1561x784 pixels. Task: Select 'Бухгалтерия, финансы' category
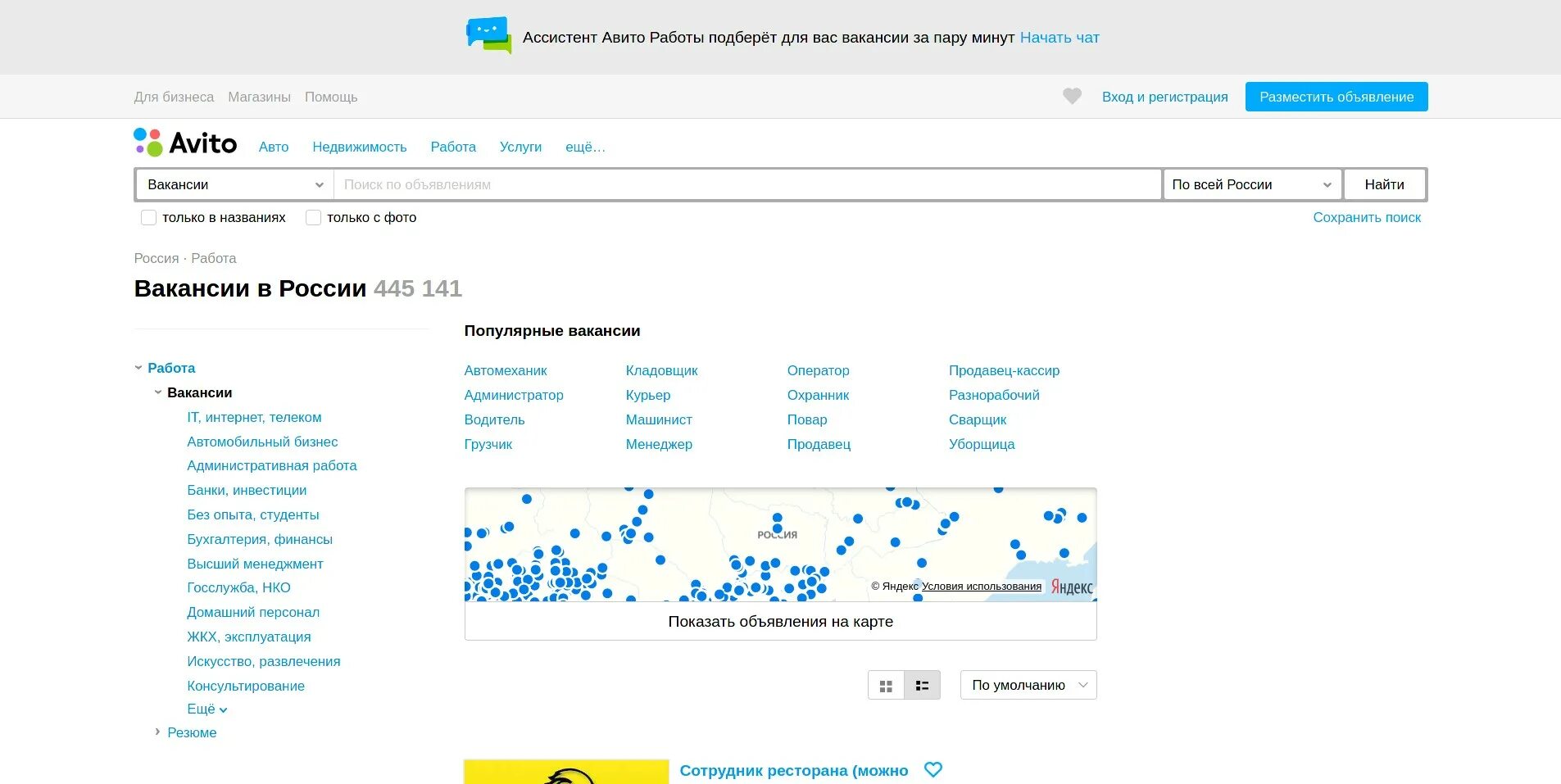click(260, 540)
